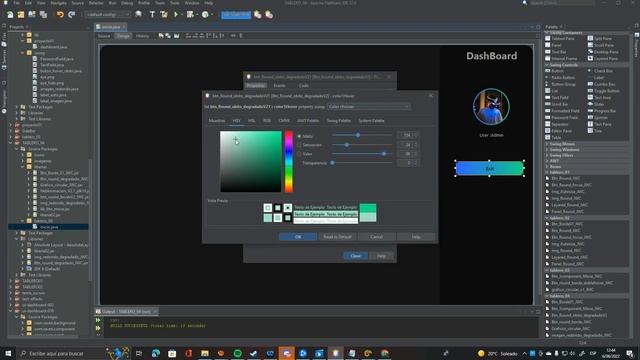Select the Button component in Swing Controls

click(554, 71)
